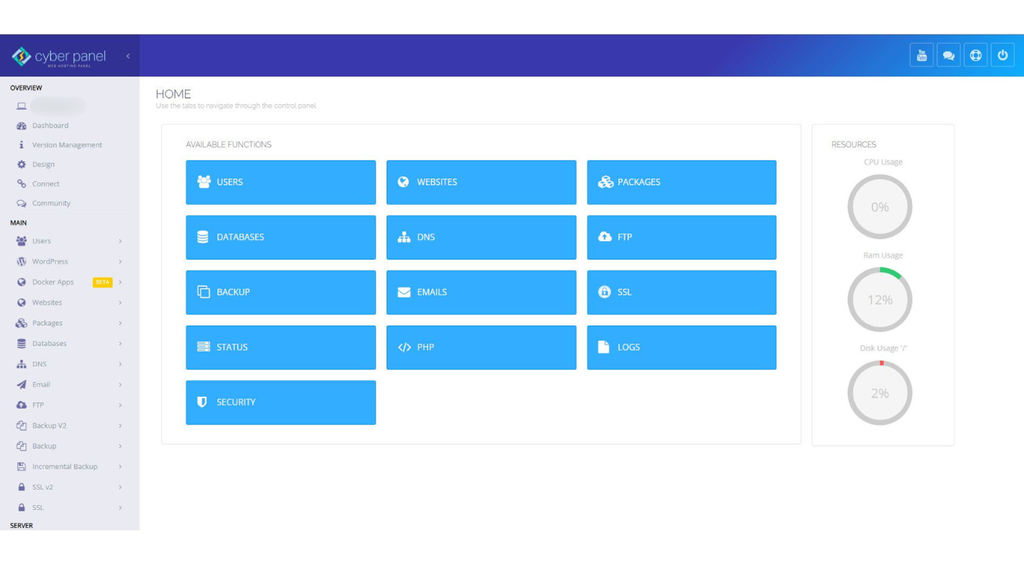The width and height of the screenshot is (1024, 576).
Task: Expand the Docker Apps menu arrow
Action: [120, 282]
